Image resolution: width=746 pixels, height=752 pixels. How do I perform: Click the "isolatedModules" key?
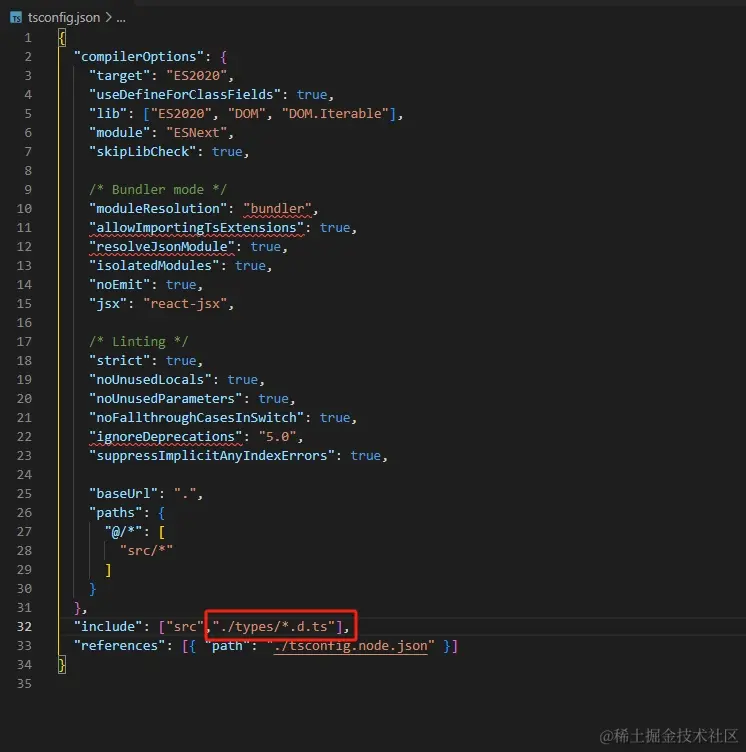[x=154, y=266]
